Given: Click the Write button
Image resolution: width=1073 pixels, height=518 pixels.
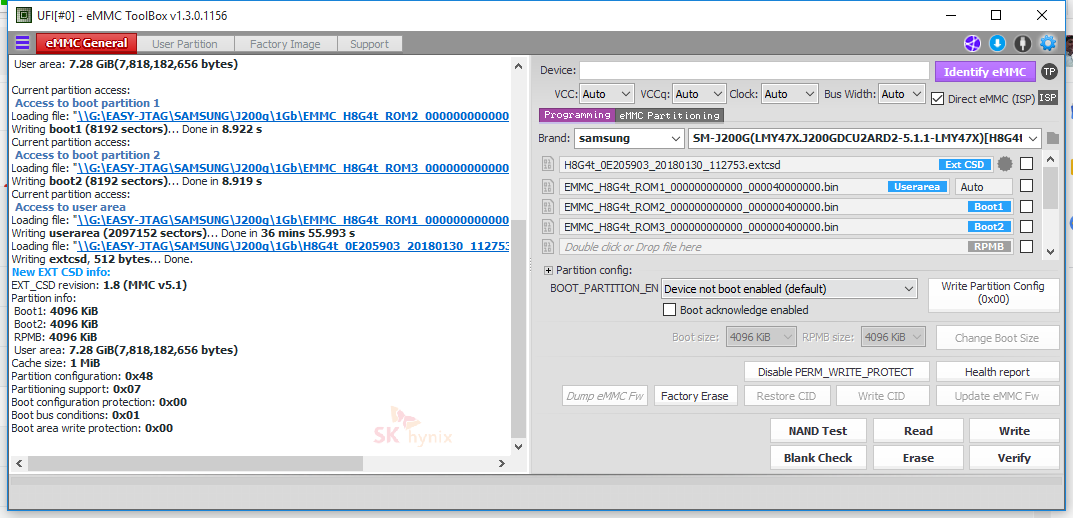Looking at the screenshot, I should 1013,431.
